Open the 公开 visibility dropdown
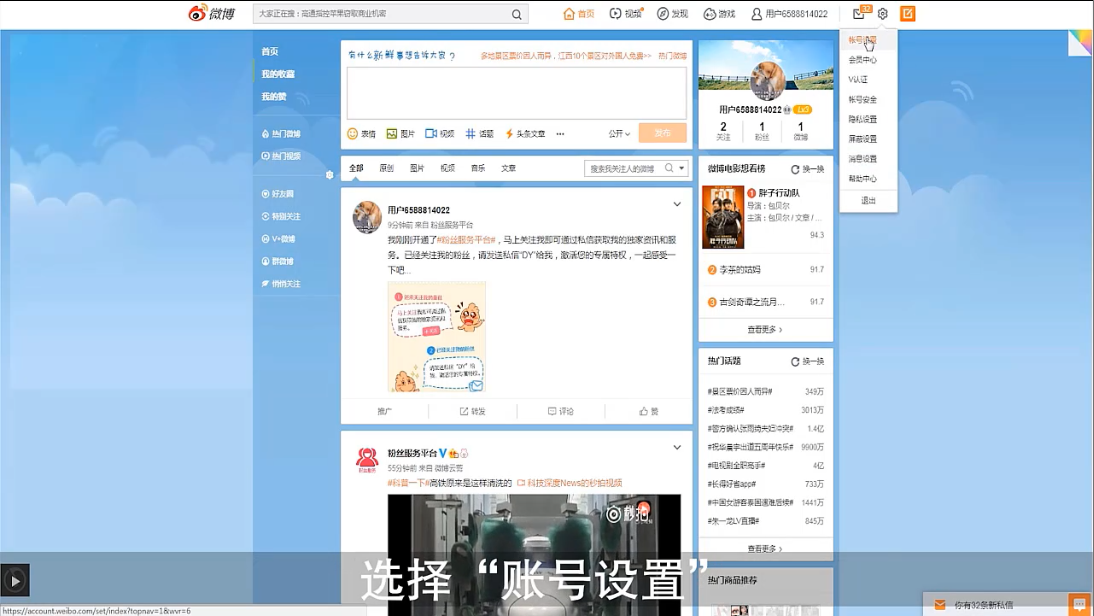Viewport: 1094px width, 616px height. point(619,134)
